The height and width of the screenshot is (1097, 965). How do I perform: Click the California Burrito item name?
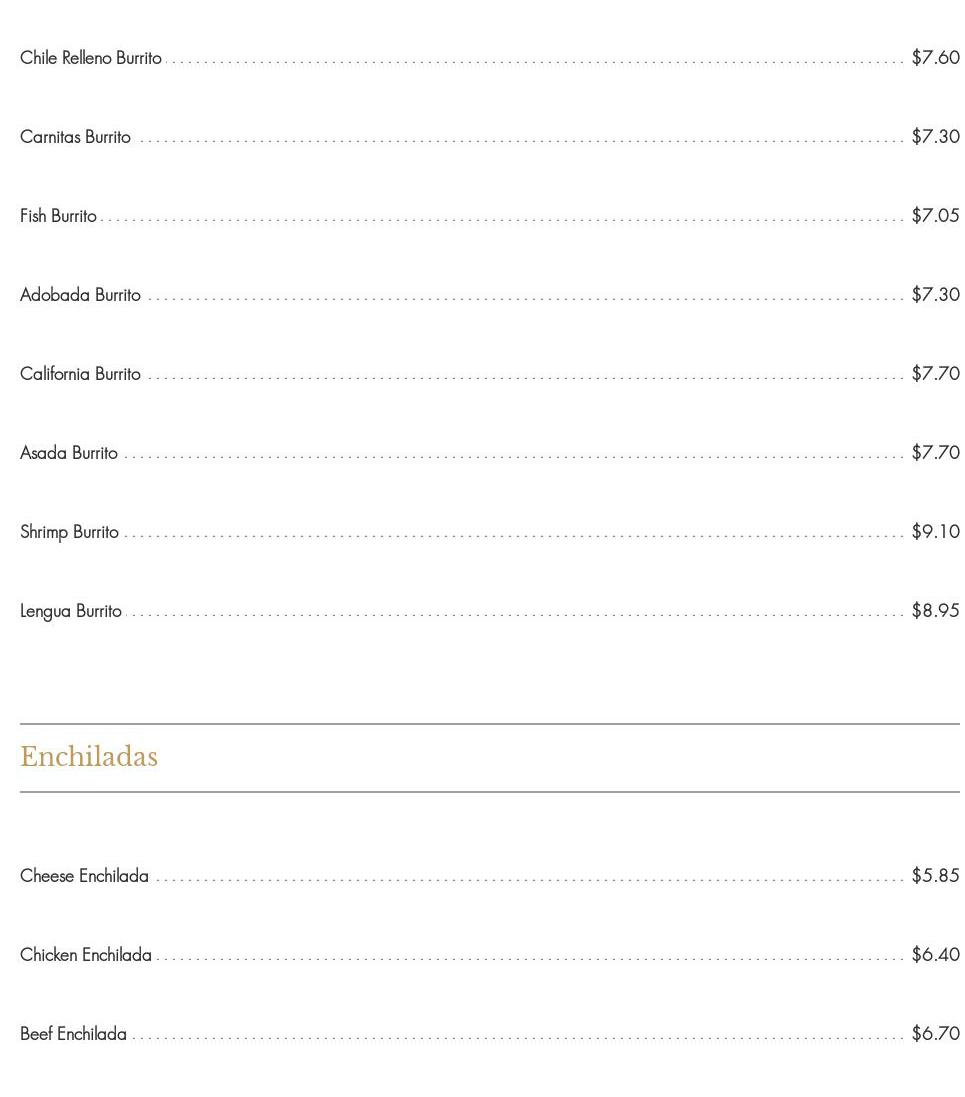80,374
